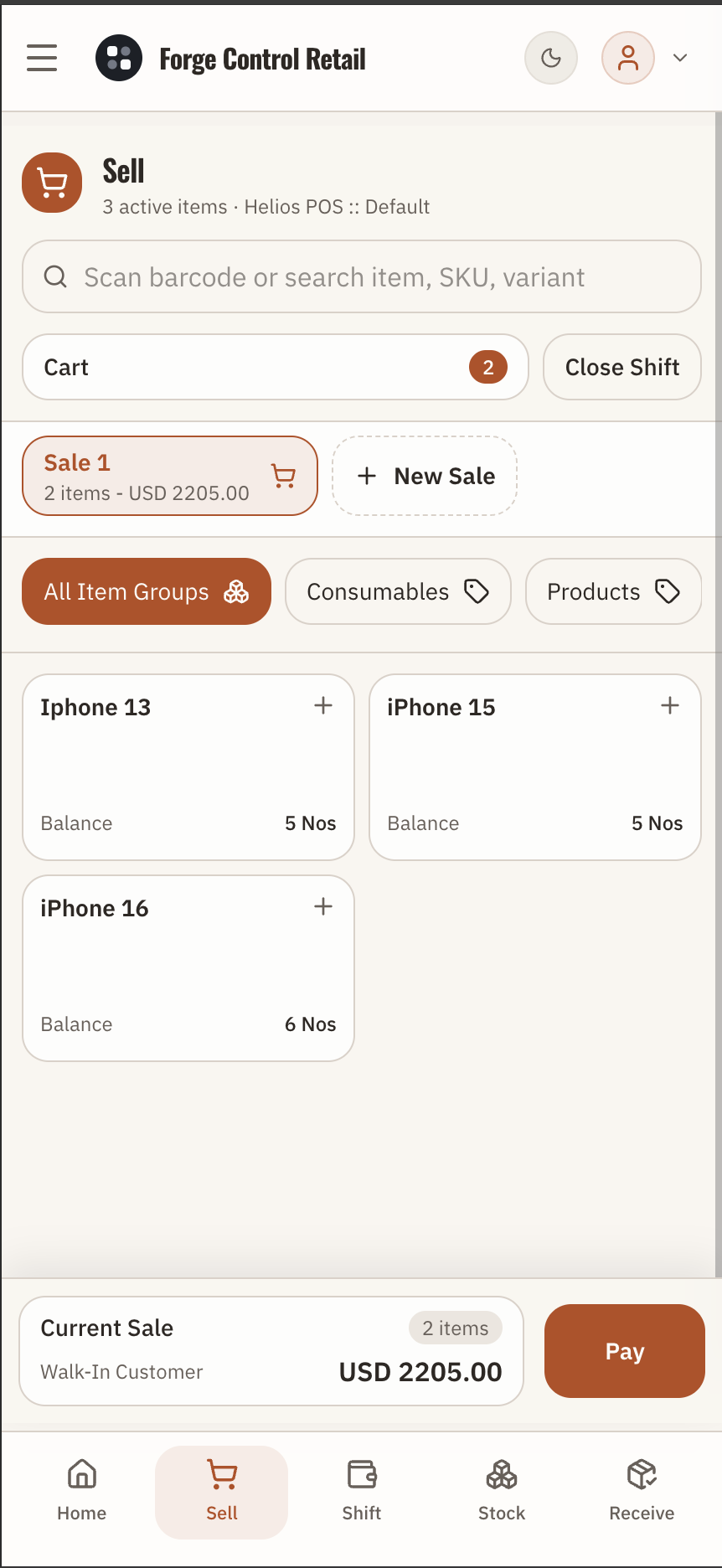Open Stock in bottom navigation
The height and width of the screenshot is (1568, 722).
(502, 1492)
